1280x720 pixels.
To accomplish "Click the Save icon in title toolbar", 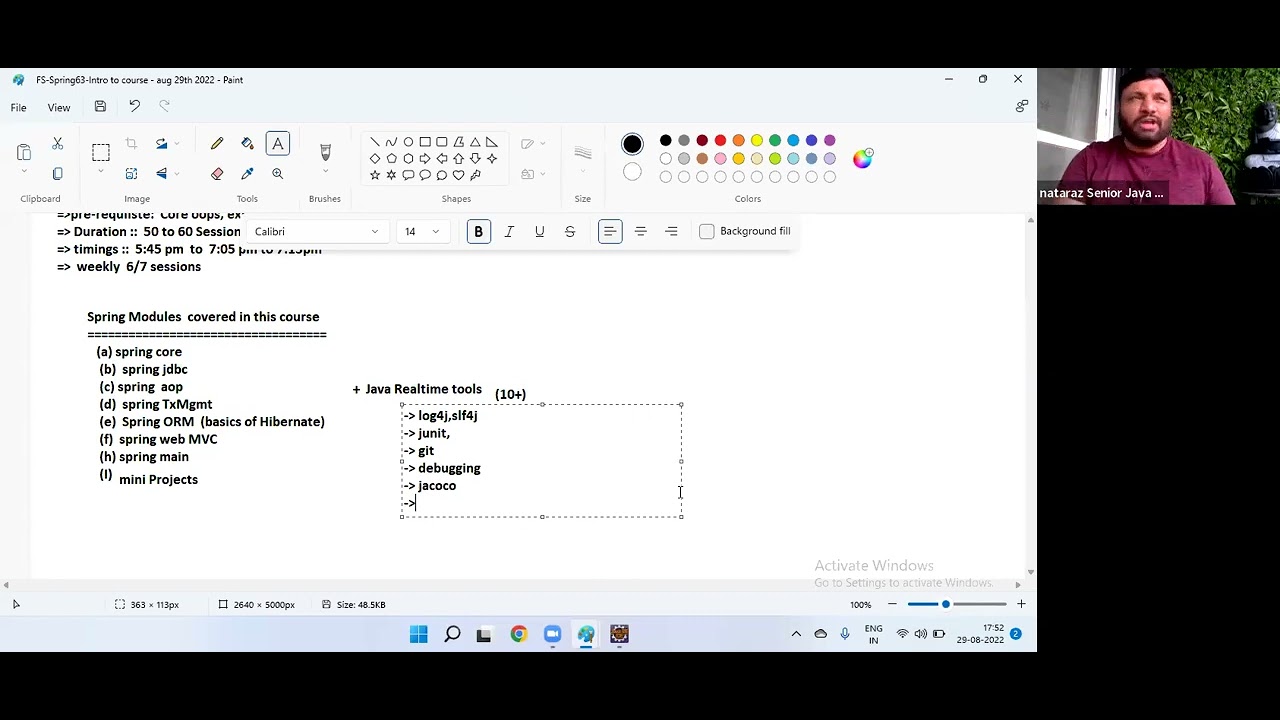I will coord(100,107).
